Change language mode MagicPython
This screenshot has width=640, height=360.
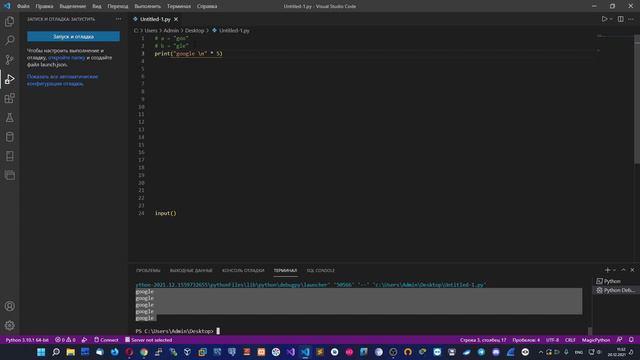coord(596,340)
